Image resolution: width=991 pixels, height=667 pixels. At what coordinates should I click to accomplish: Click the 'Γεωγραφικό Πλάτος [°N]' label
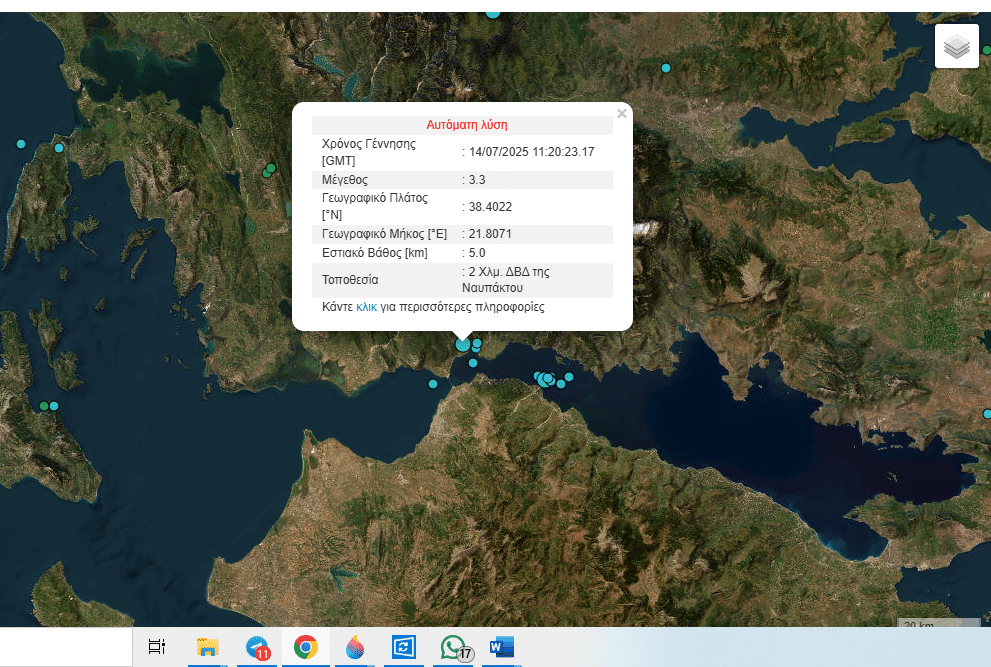tap(375, 206)
